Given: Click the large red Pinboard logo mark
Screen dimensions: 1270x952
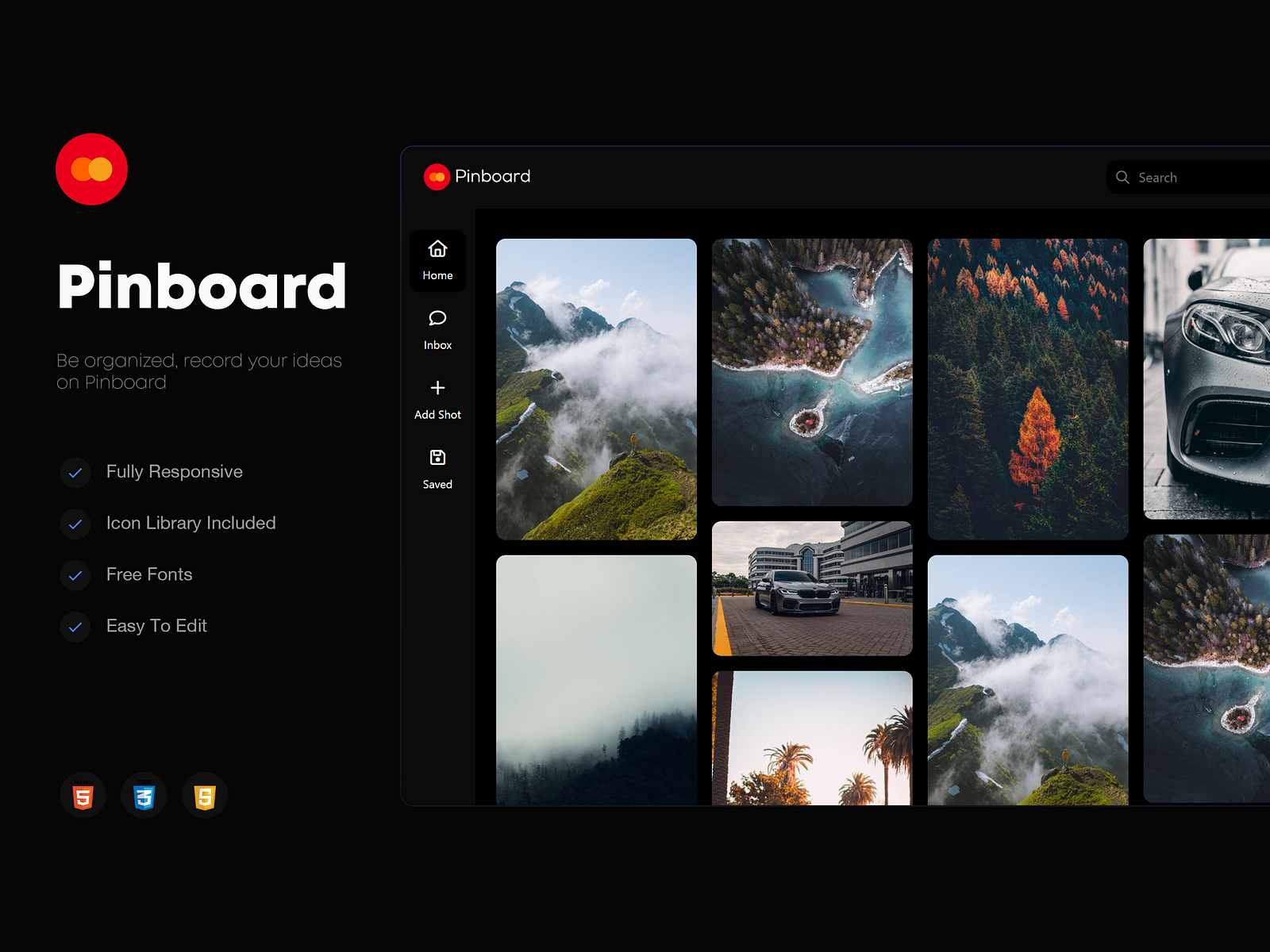Looking at the screenshot, I should pyautogui.click(x=91, y=171).
